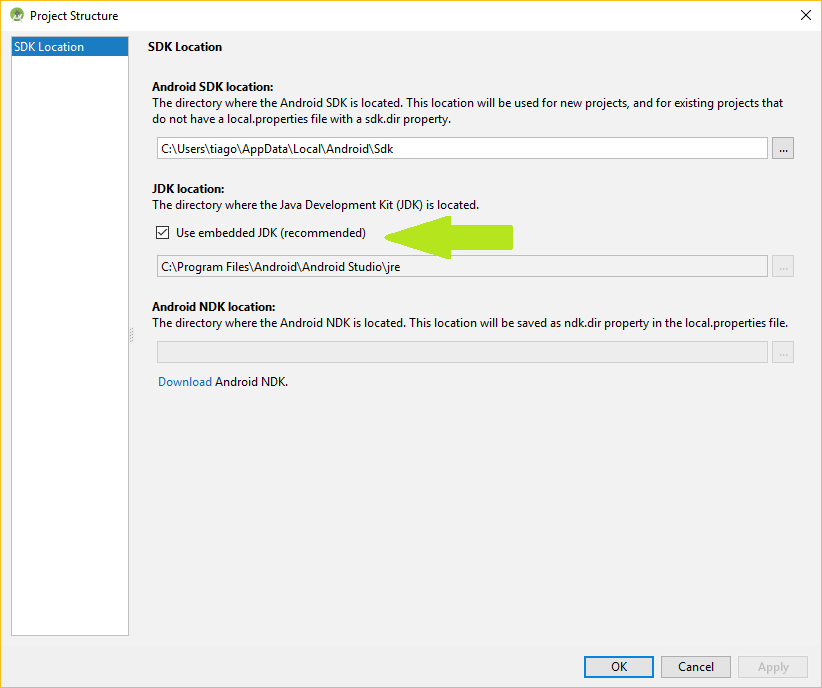Click the Android NDK location field
The image size is (822, 688).
(x=462, y=352)
